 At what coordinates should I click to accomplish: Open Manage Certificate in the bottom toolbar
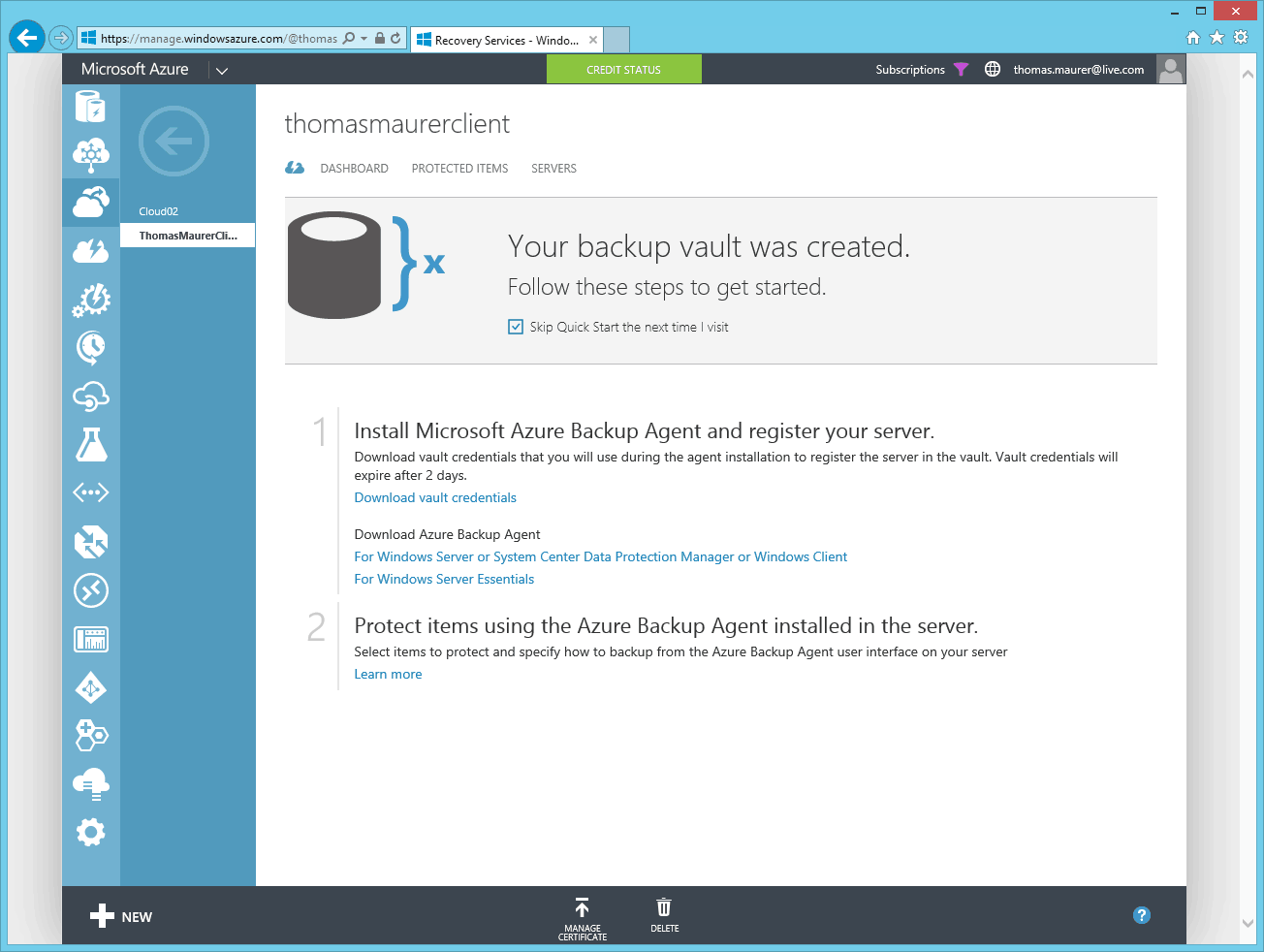pos(582,915)
